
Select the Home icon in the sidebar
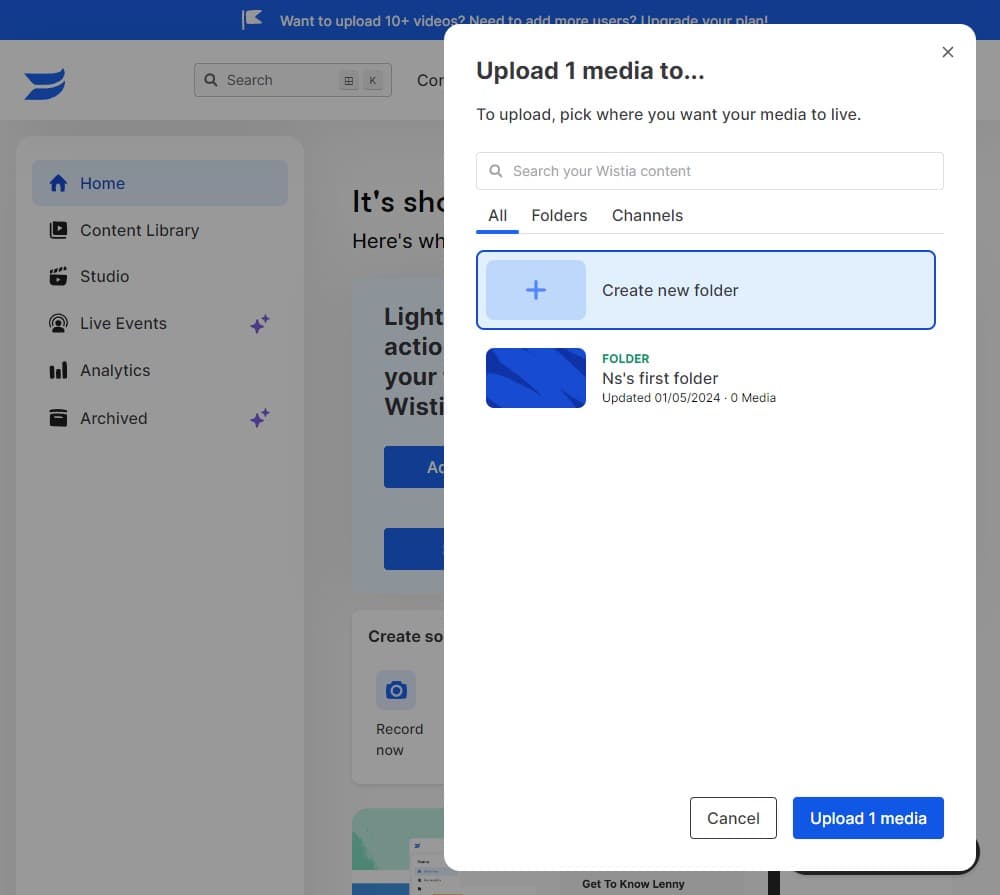[58, 183]
